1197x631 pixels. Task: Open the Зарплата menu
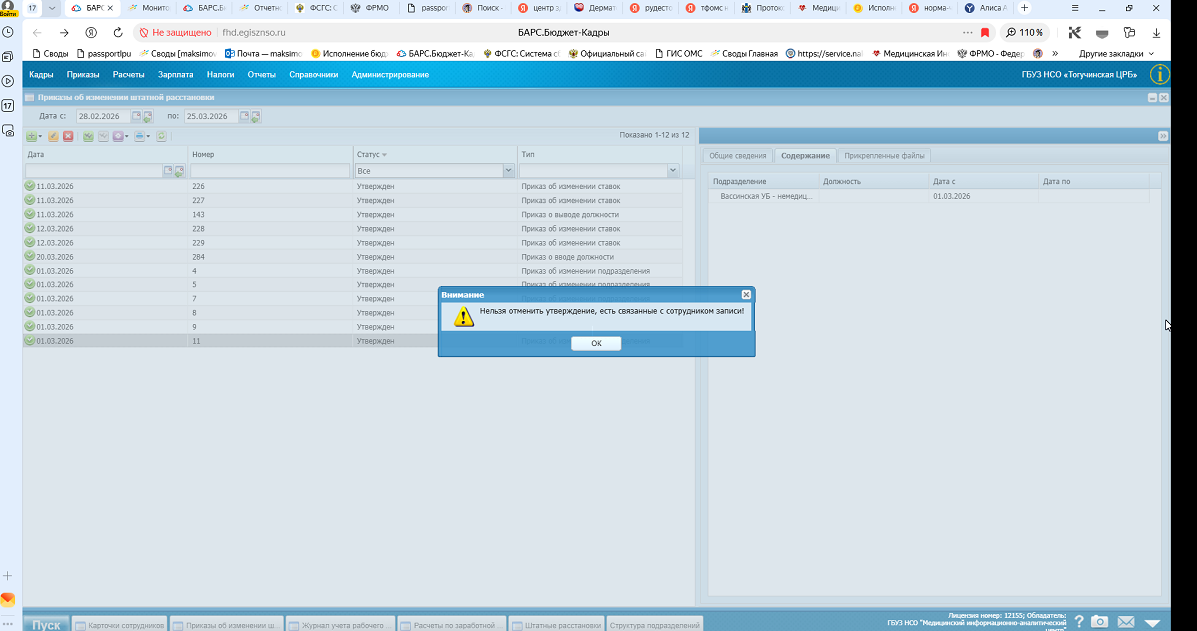[176, 75]
